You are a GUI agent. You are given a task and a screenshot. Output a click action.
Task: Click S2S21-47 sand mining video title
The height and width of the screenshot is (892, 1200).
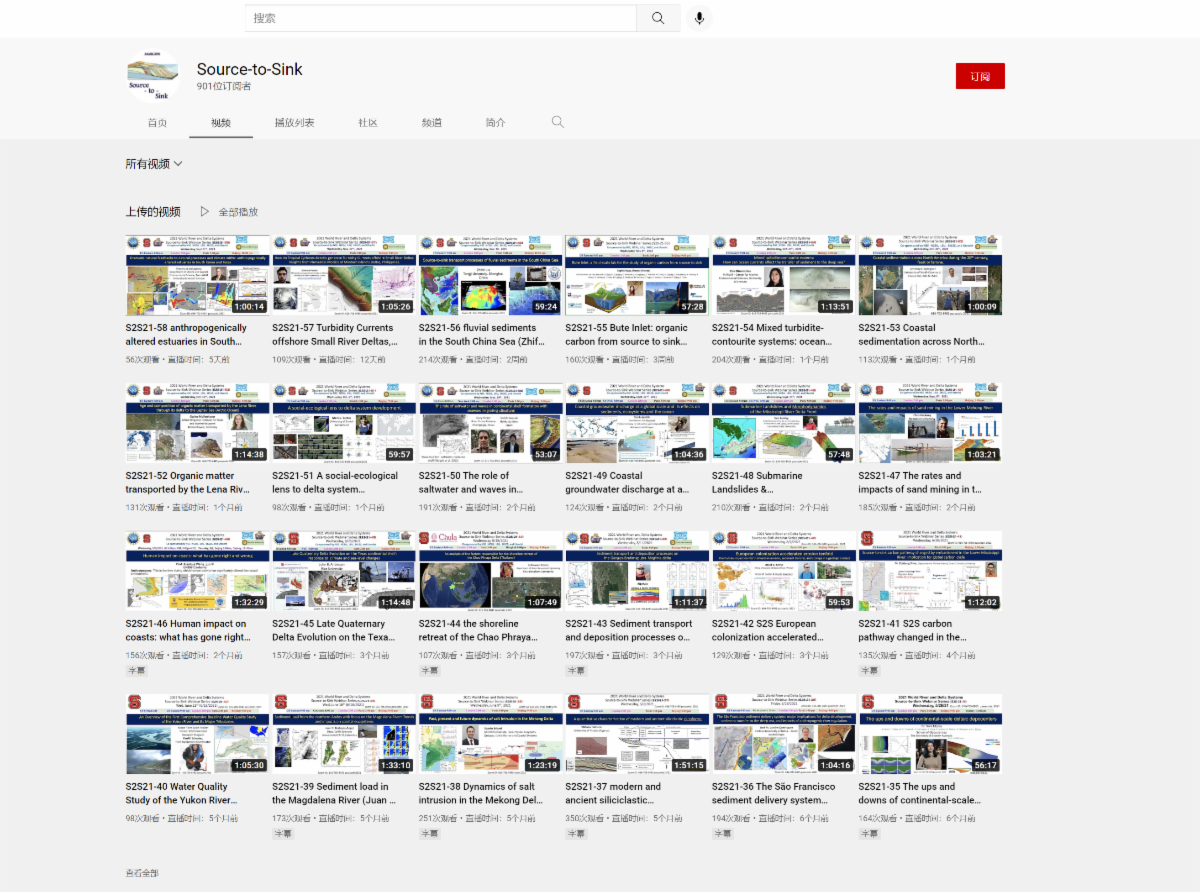[919, 482]
